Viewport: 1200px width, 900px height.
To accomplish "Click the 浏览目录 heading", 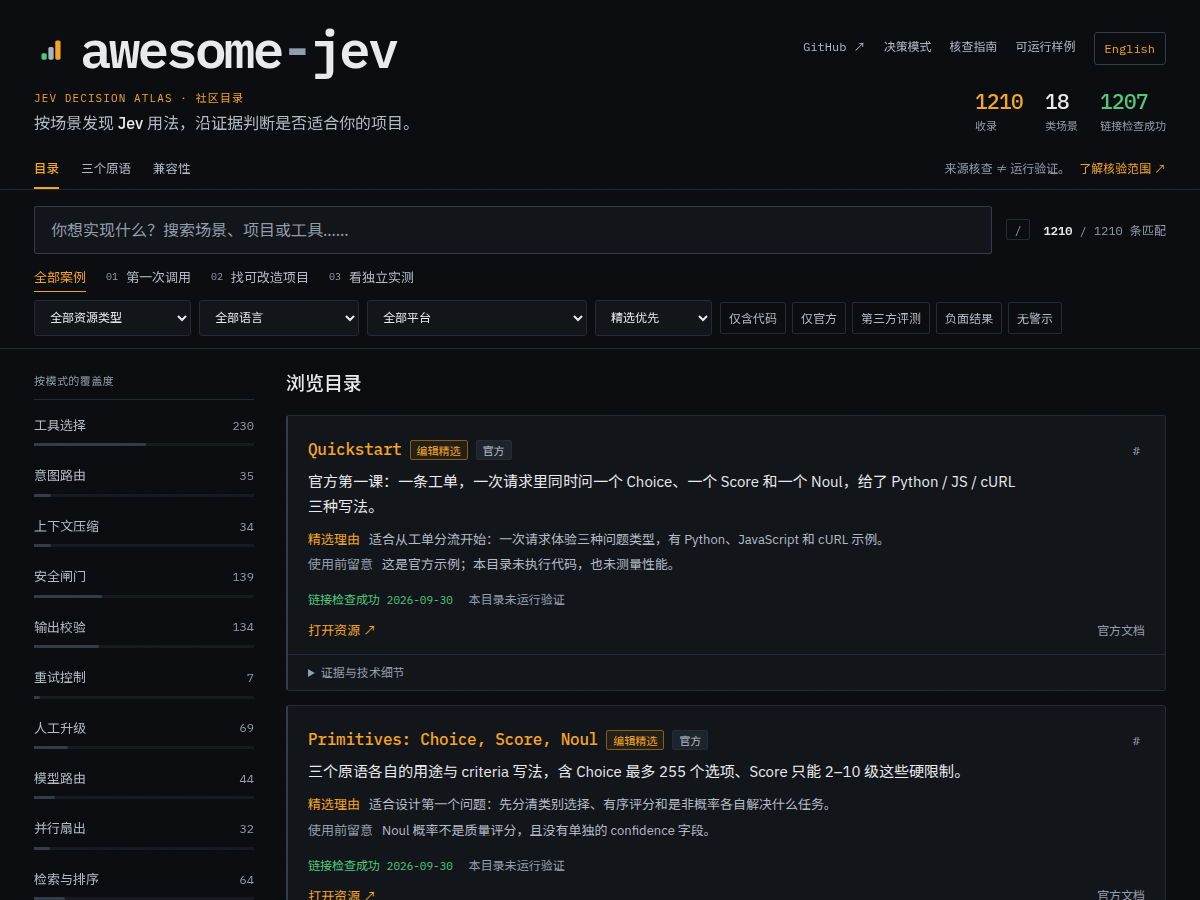I will click(x=324, y=383).
